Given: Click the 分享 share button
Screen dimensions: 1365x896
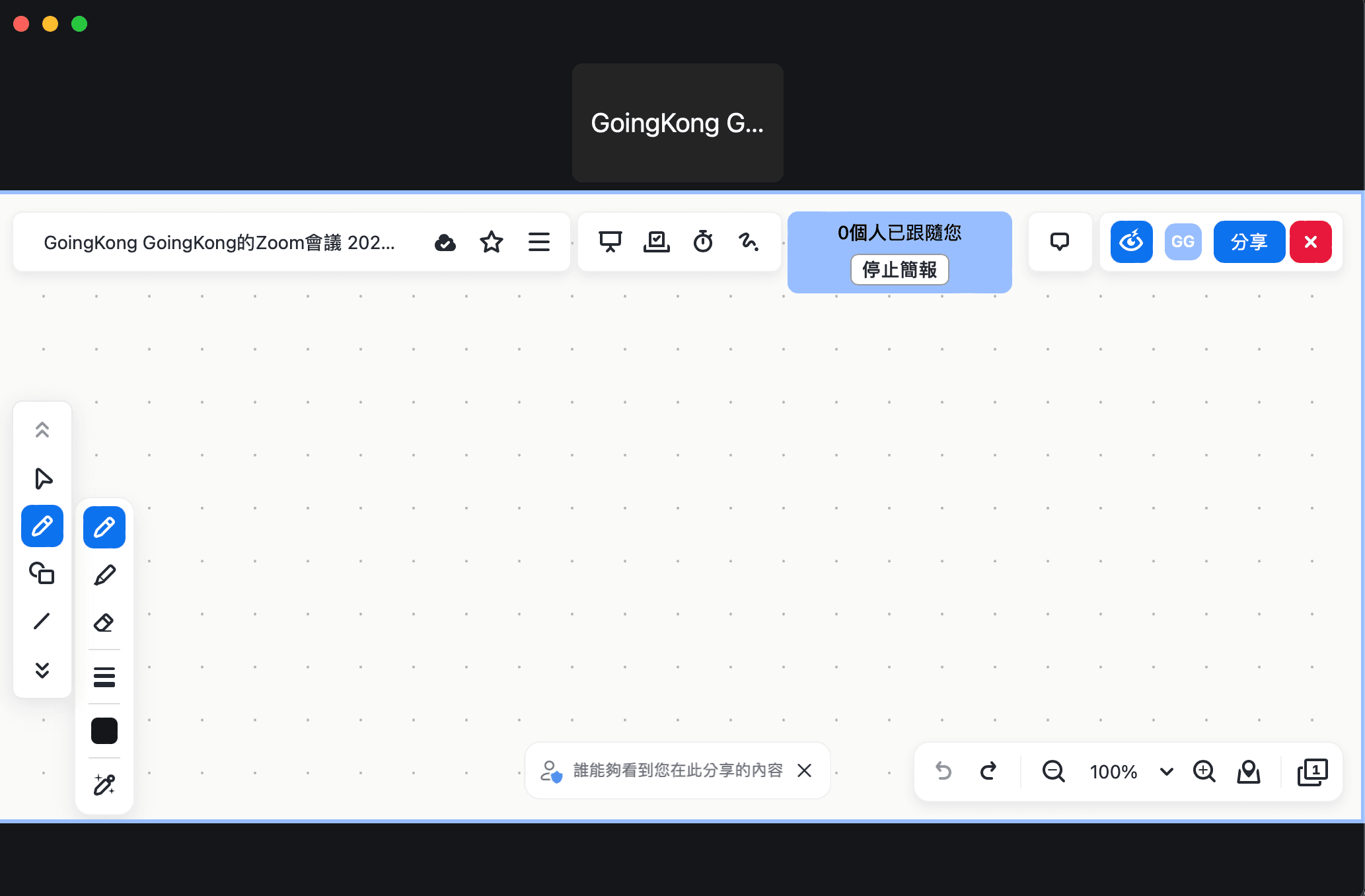Looking at the screenshot, I should [1249, 242].
